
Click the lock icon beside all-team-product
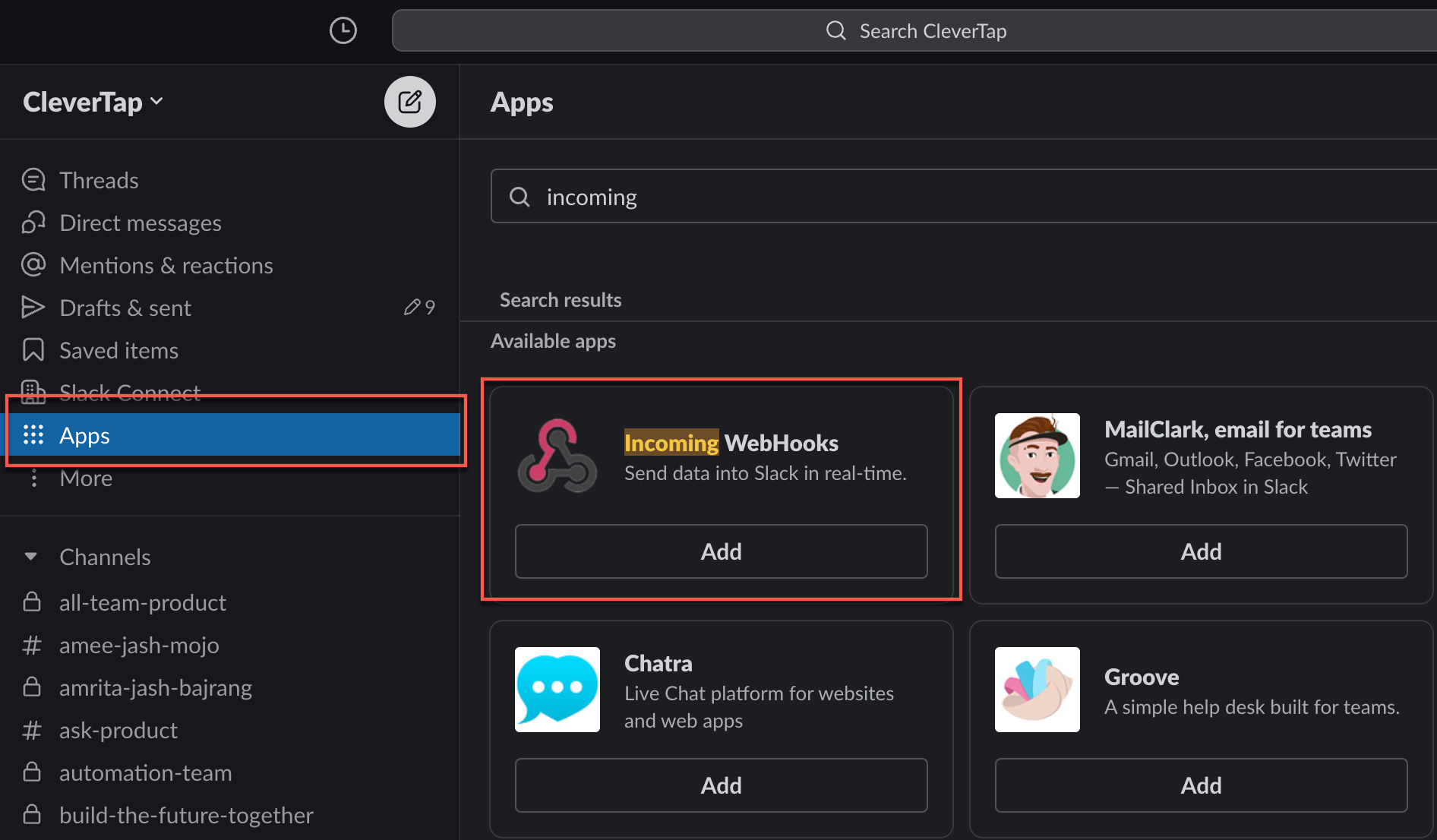32,602
